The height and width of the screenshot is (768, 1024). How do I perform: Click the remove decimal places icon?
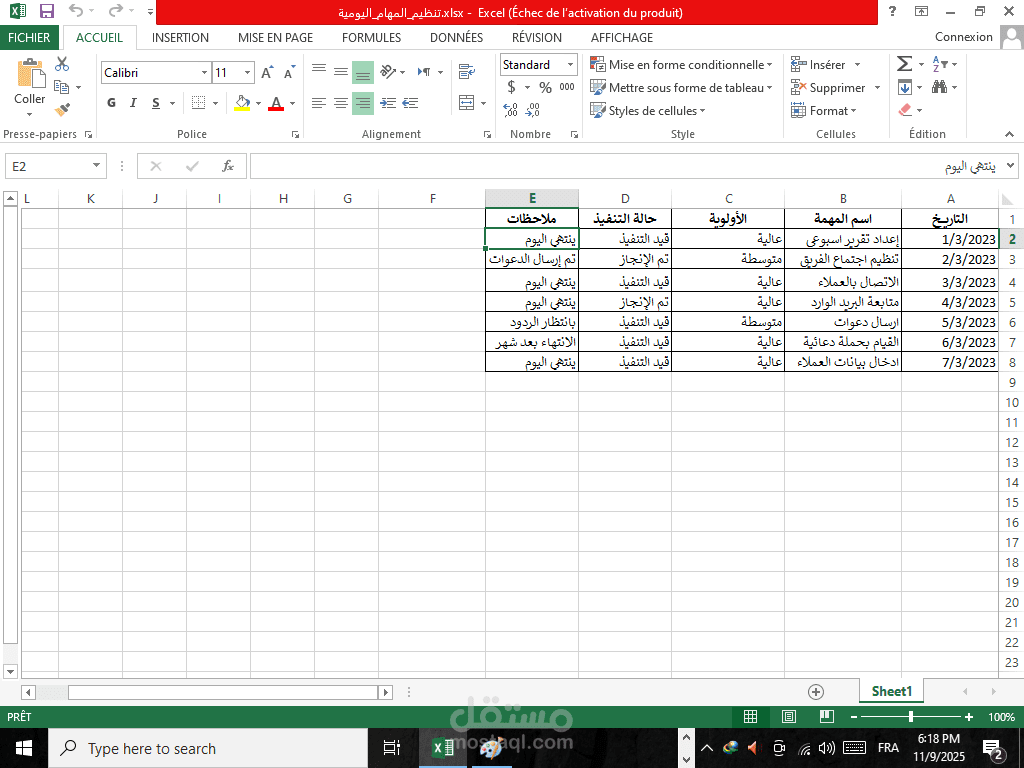click(533, 110)
